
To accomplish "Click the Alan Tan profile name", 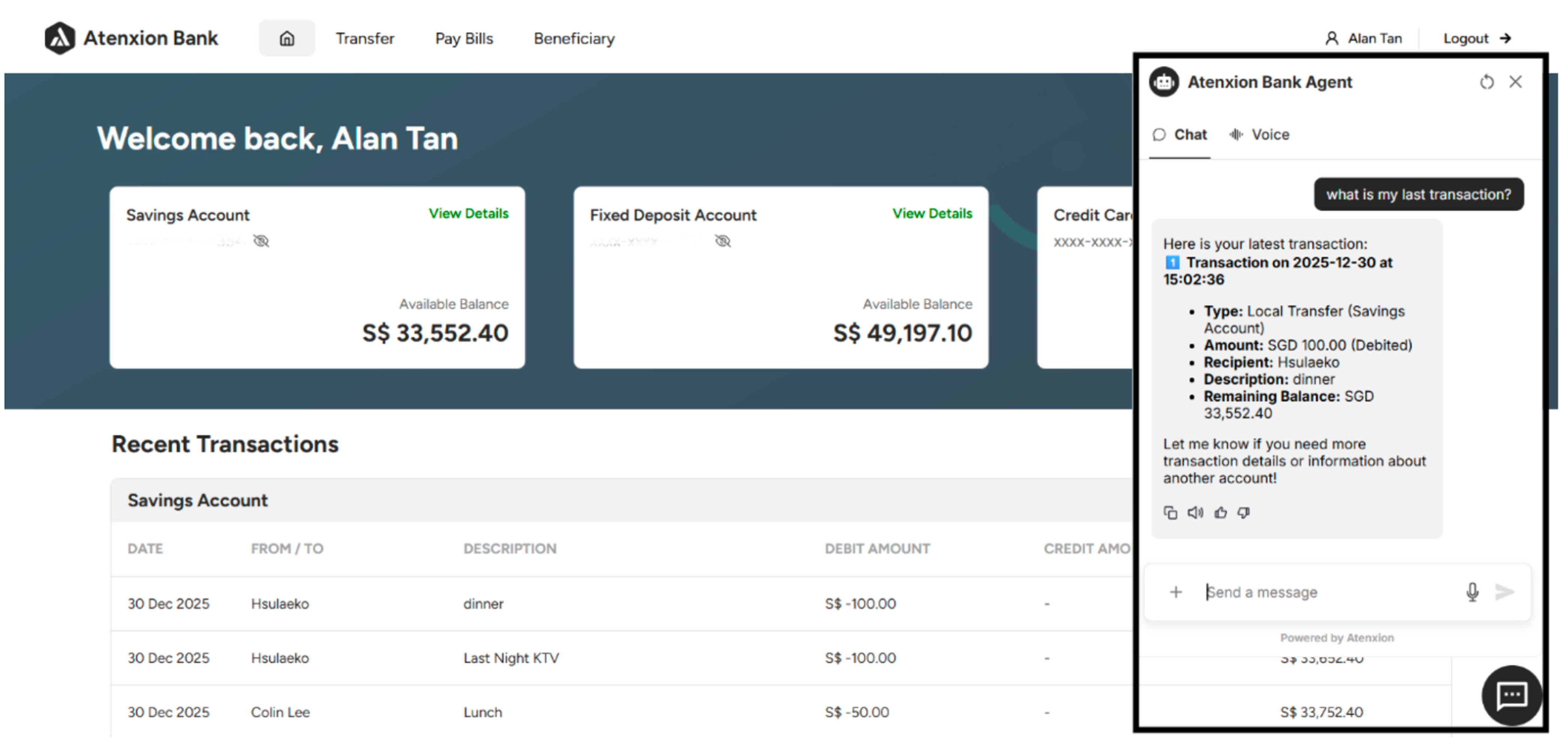I will click(x=1374, y=38).
